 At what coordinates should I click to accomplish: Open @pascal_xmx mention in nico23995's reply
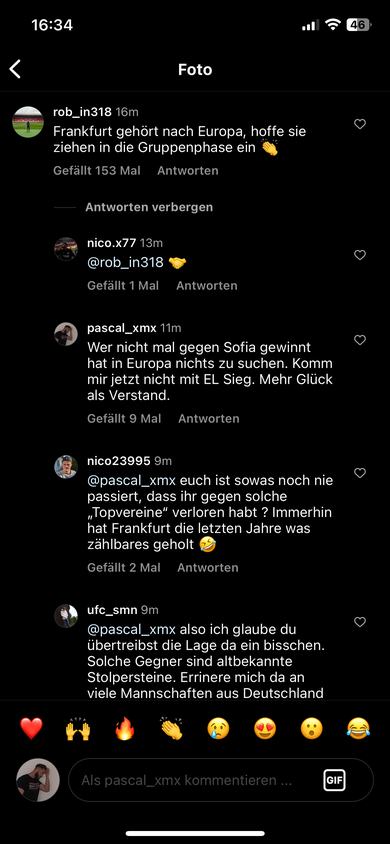click(131, 480)
